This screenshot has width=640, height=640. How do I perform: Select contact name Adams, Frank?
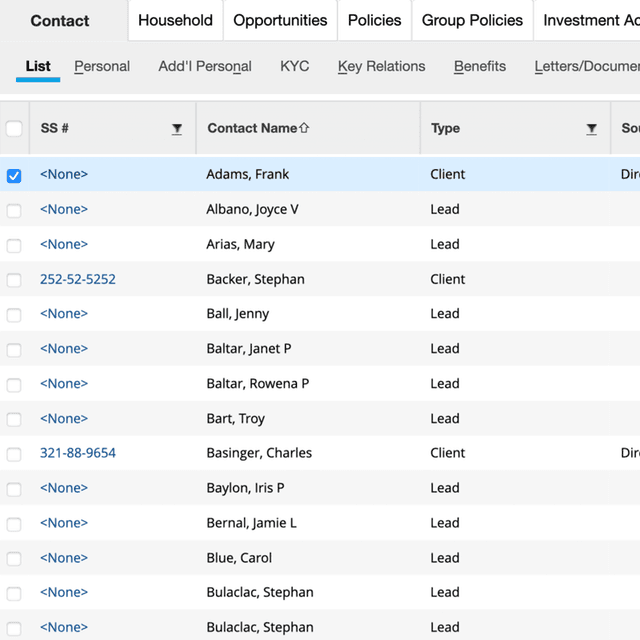[247, 174]
